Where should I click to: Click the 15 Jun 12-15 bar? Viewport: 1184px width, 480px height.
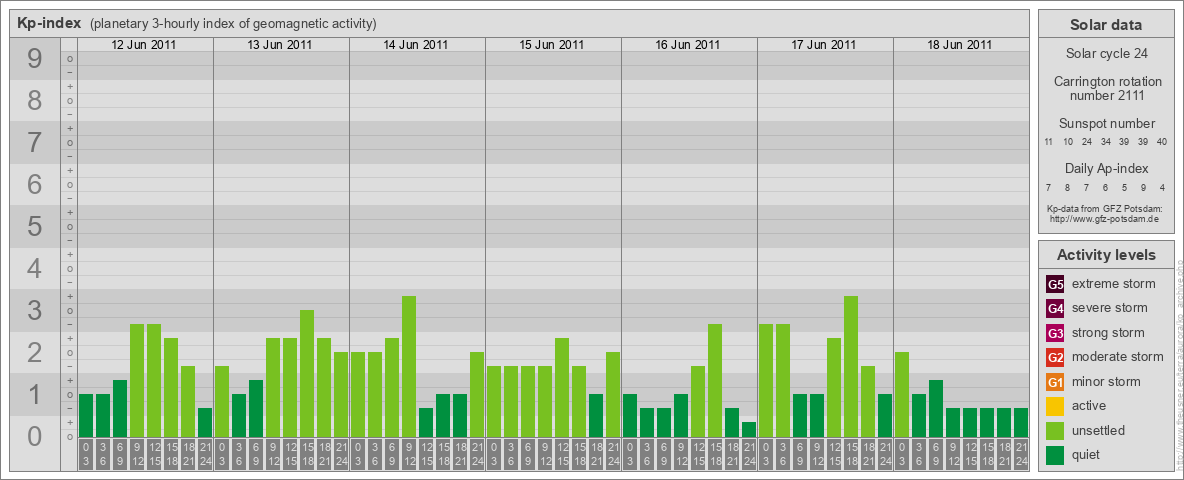coord(561,387)
